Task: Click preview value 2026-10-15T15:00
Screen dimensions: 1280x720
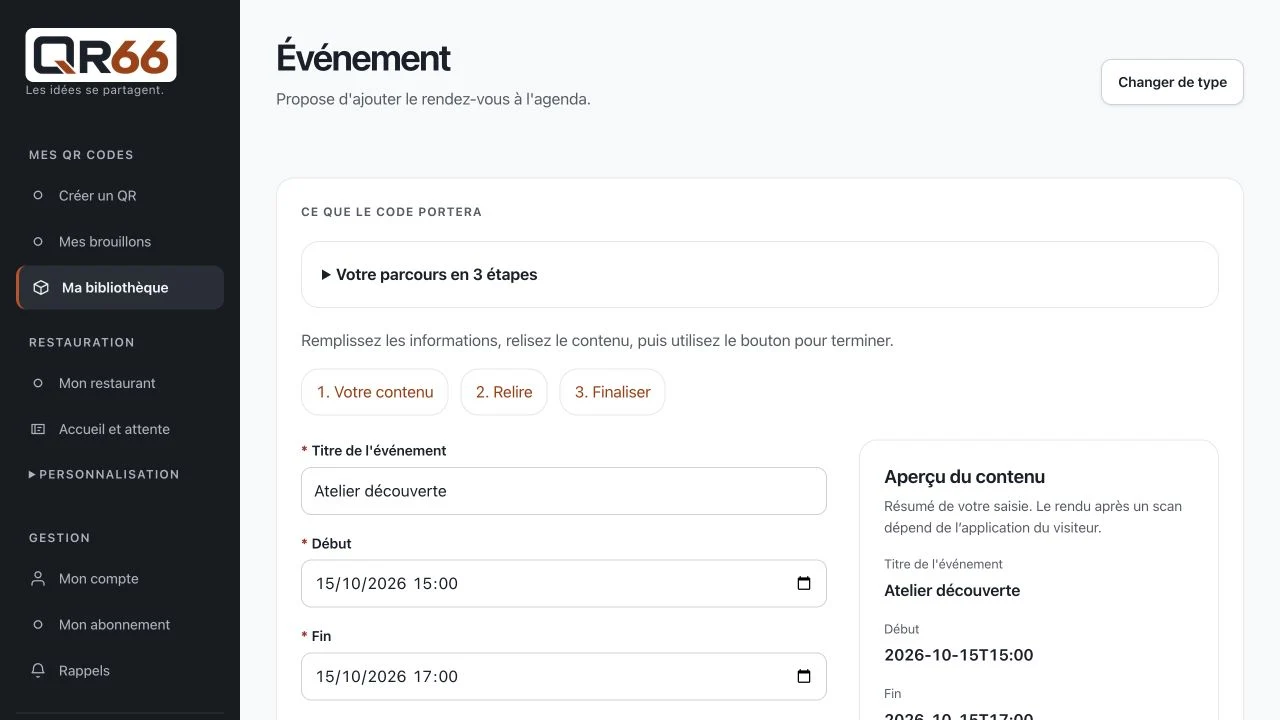Action: click(959, 655)
